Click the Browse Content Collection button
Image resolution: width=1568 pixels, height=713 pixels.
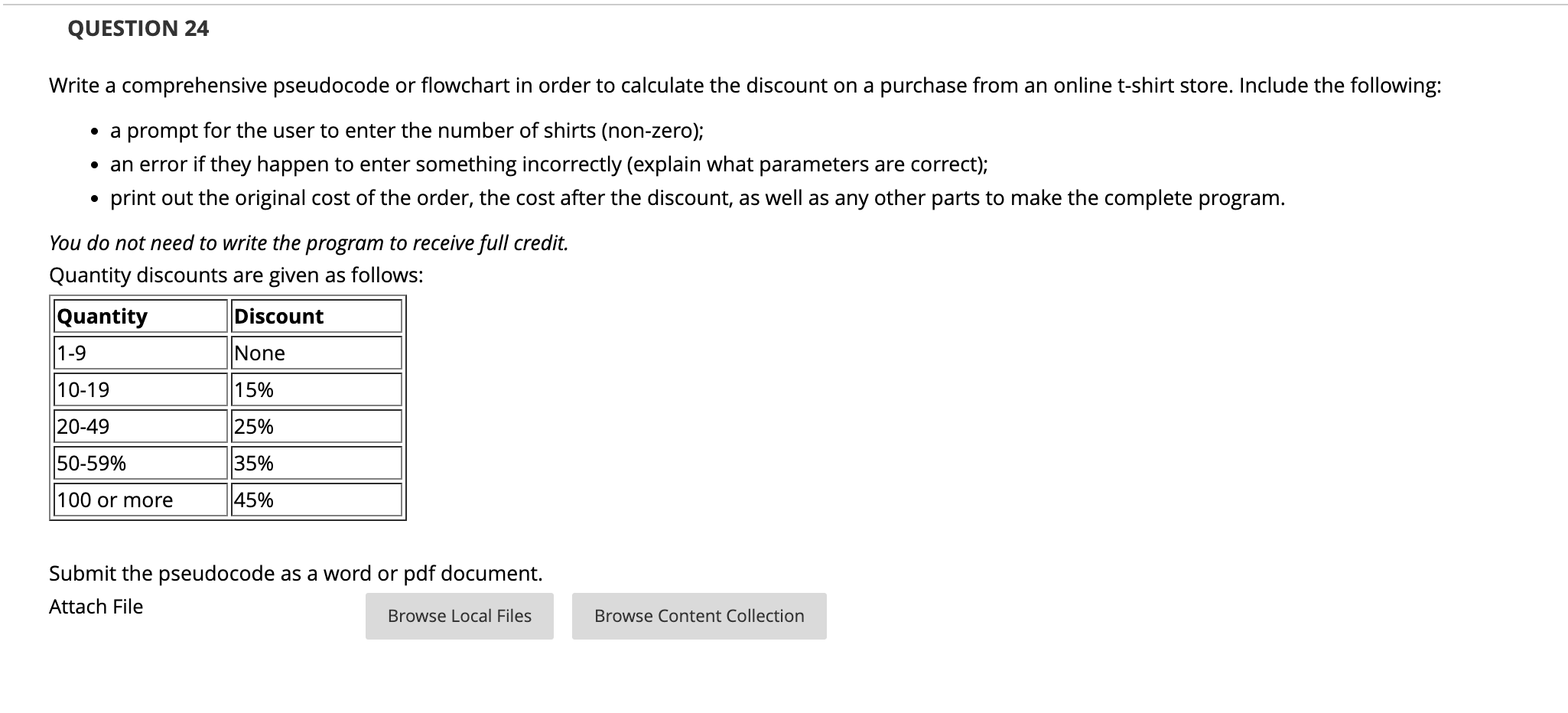pyautogui.click(x=698, y=616)
